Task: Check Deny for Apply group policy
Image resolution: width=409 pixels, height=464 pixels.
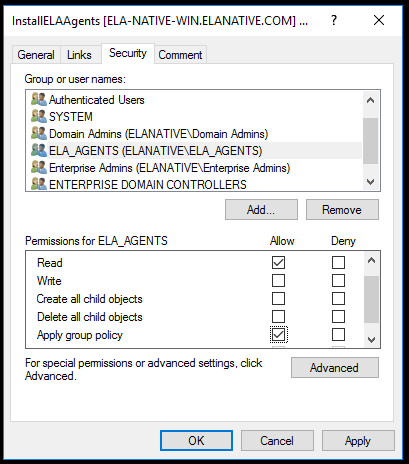Action: tap(338, 335)
